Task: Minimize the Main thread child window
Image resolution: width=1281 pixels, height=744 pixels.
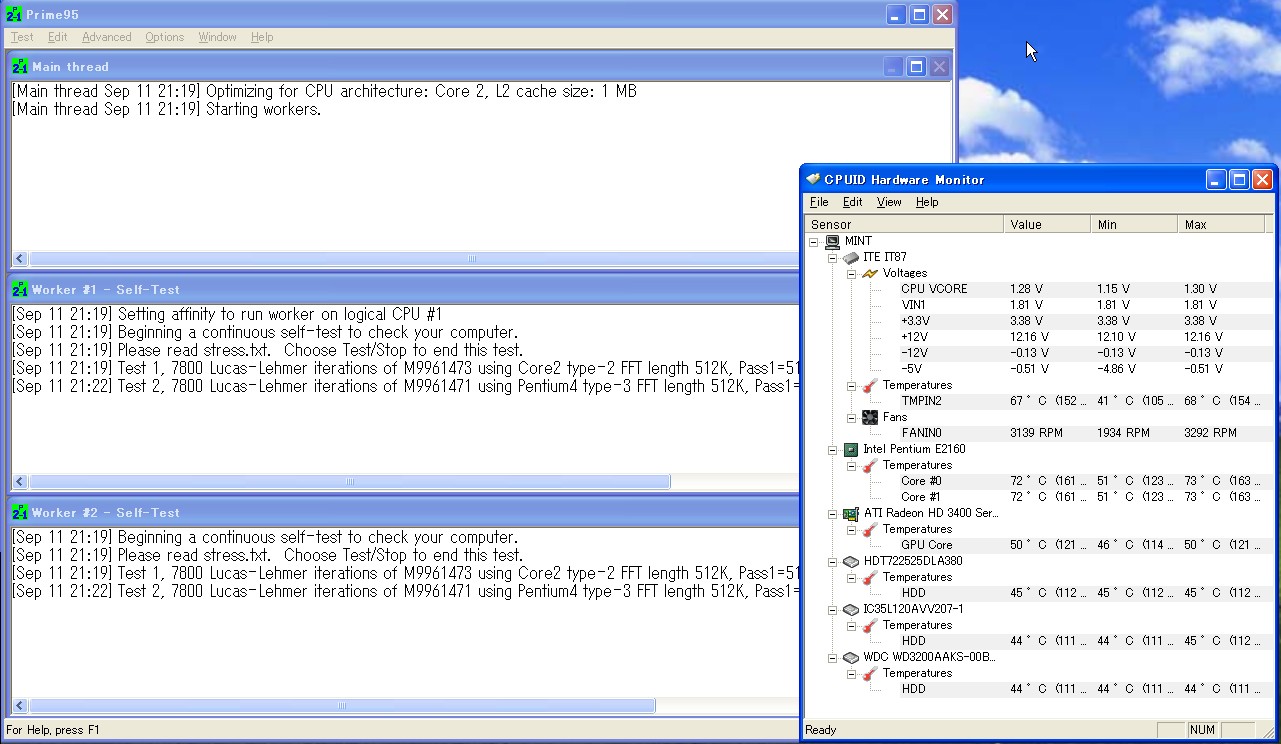Action: 893,67
